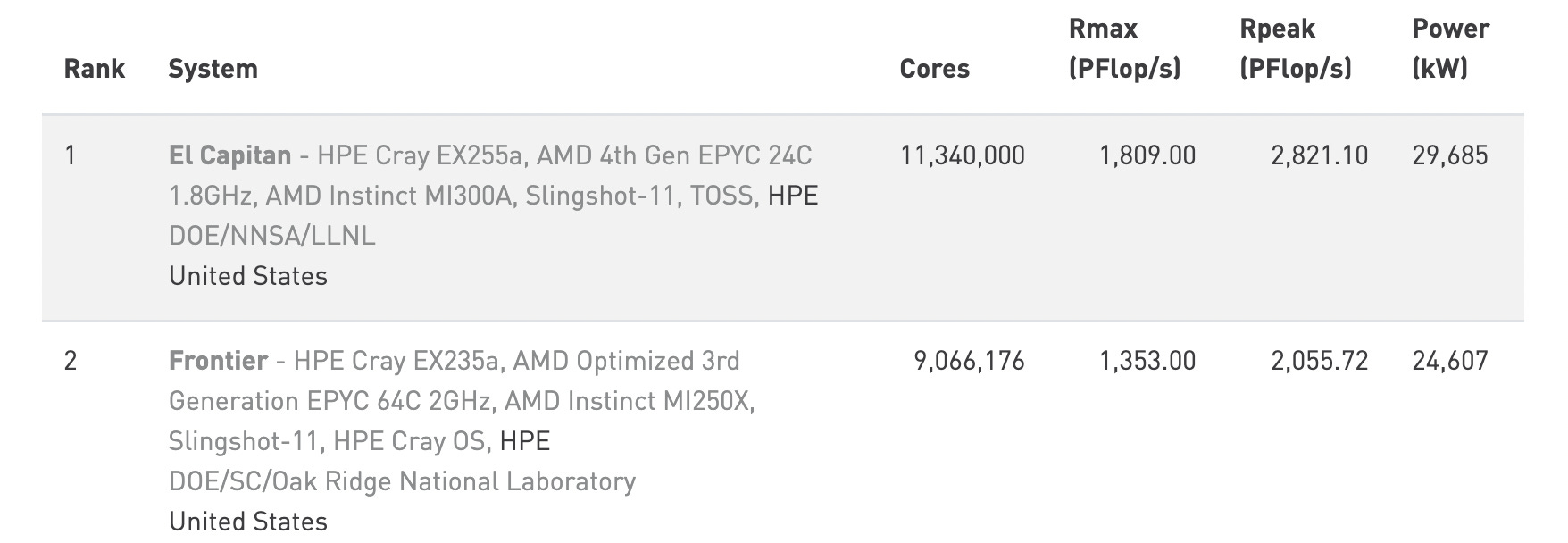Click the 9,066,176 cores value

[x=969, y=361]
